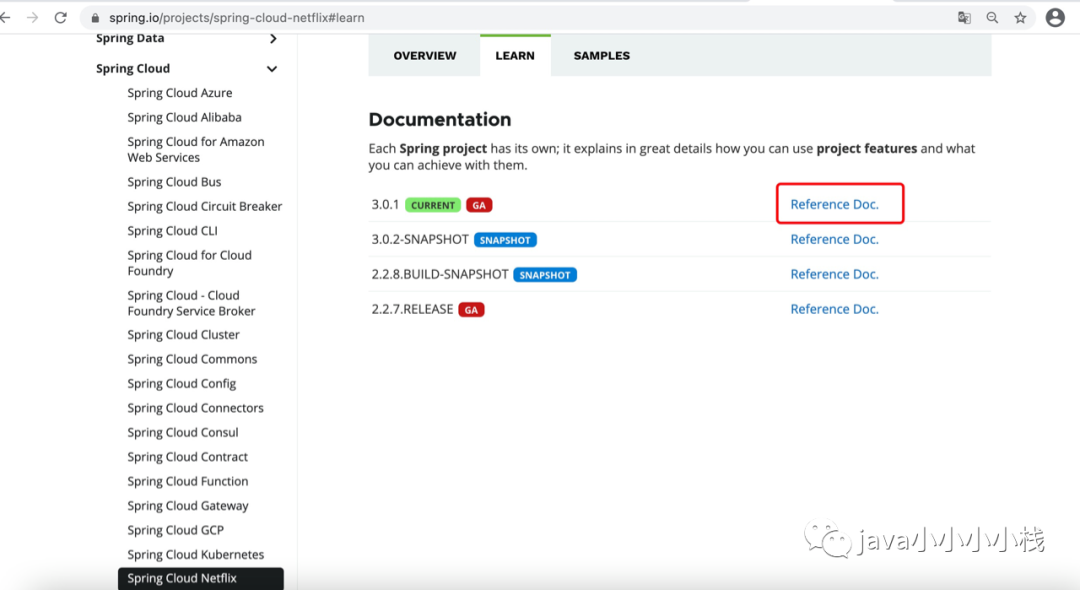Image resolution: width=1080 pixels, height=590 pixels.
Task: Click the padlock site info icon
Action: tap(95, 18)
